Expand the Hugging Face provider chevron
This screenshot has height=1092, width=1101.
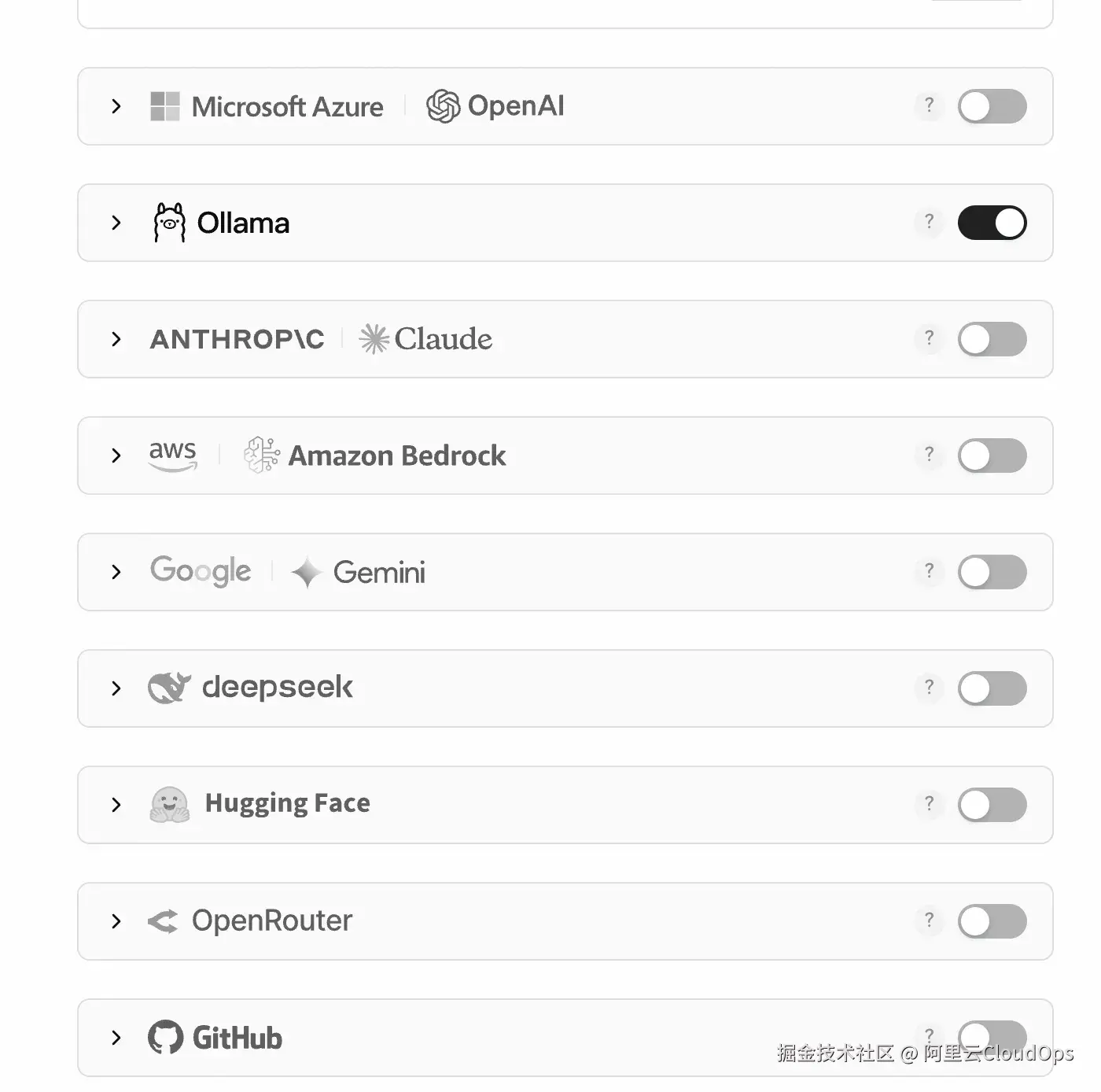[x=116, y=805]
